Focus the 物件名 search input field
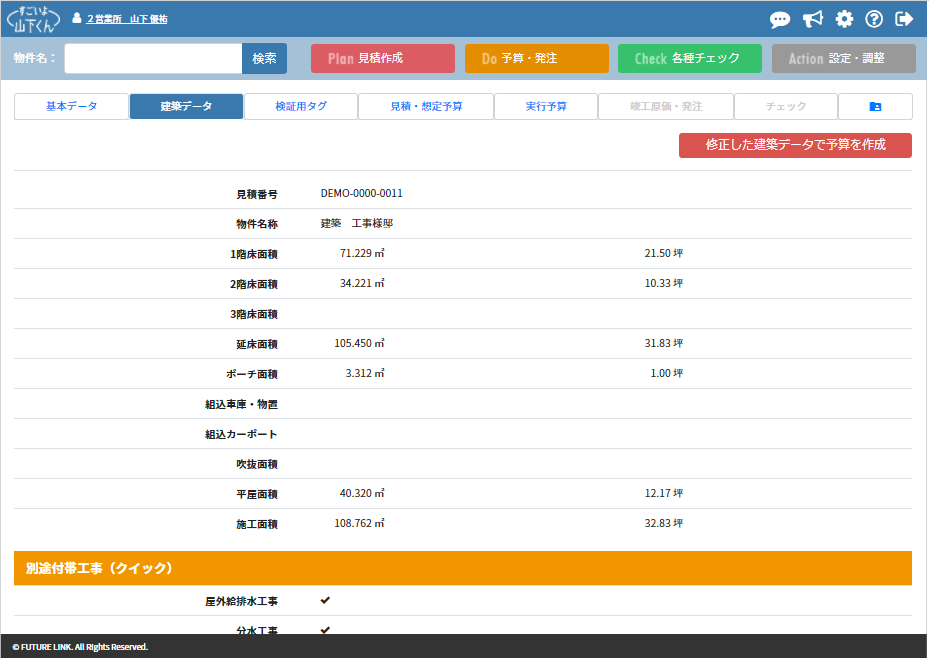 pyautogui.click(x=153, y=59)
